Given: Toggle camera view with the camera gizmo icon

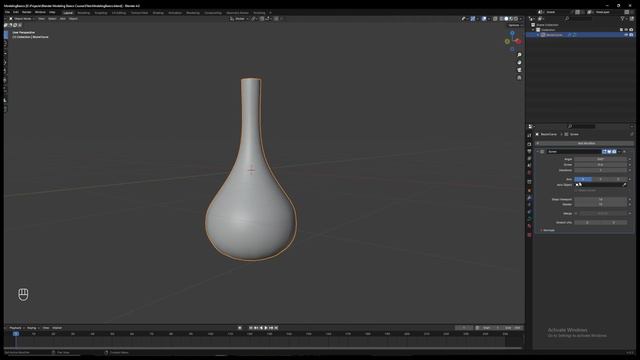Looking at the screenshot, I should coord(519,70).
